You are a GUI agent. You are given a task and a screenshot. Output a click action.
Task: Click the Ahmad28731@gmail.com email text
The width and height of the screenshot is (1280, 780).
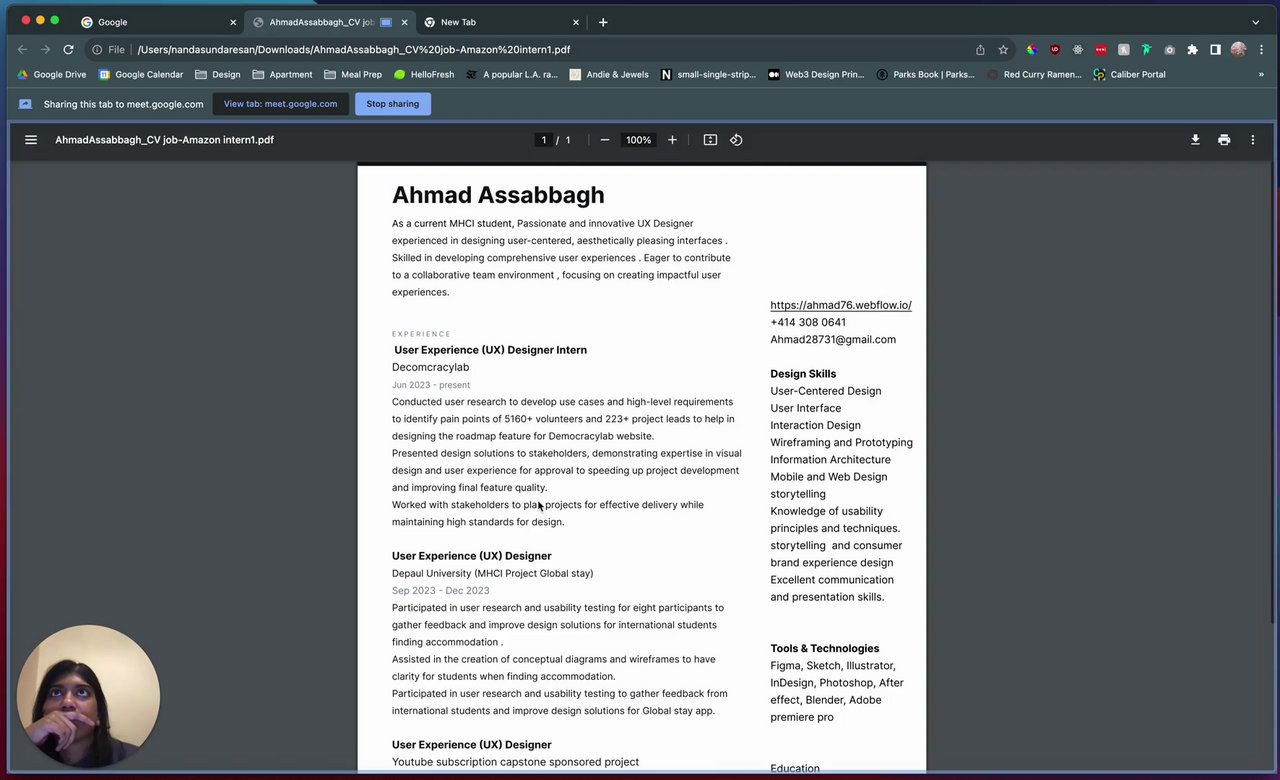click(x=833, y=339)
